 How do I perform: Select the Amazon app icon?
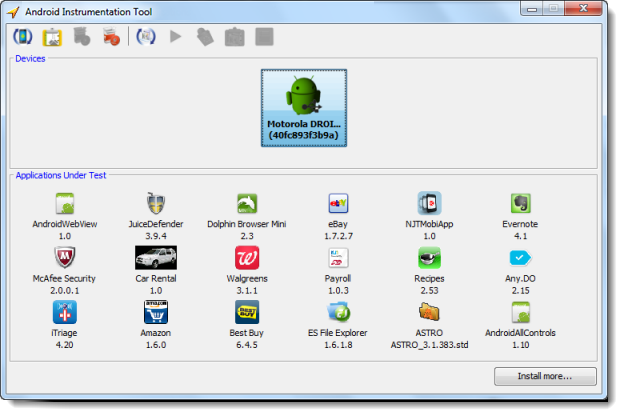point(155,312)
